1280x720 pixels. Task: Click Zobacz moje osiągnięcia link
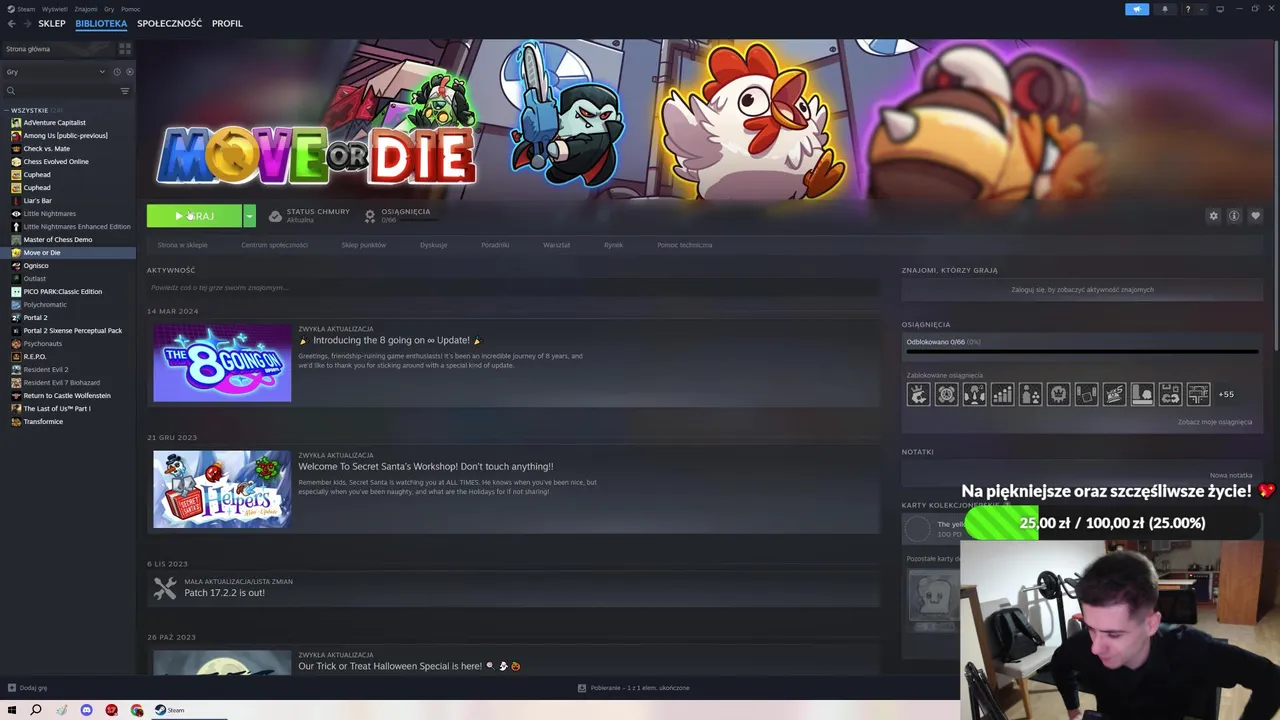(1214, 422)
